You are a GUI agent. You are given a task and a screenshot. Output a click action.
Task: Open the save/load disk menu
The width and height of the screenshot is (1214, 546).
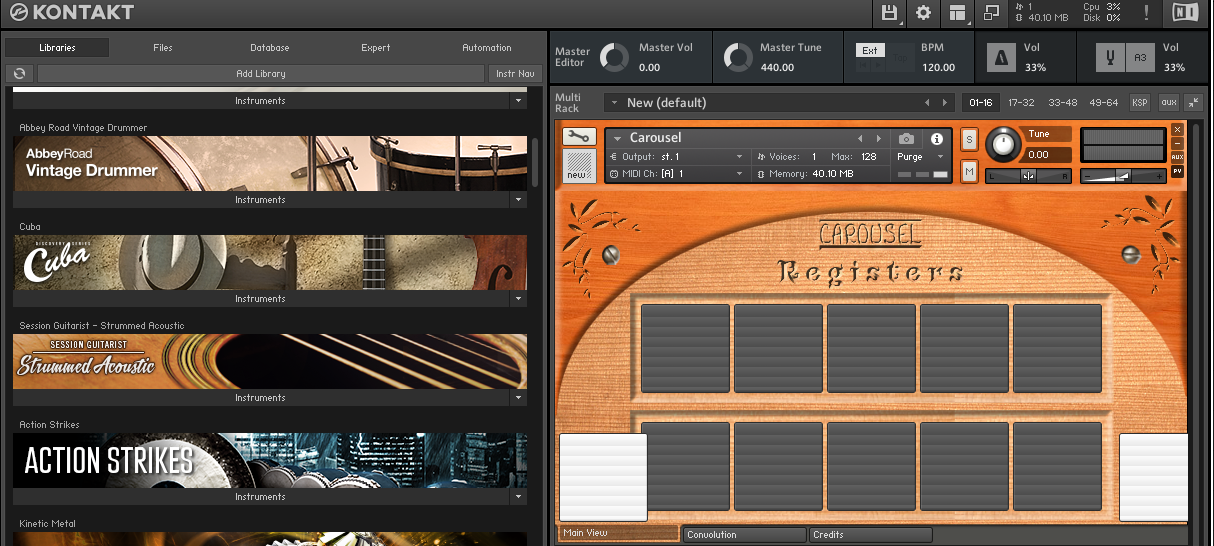[889, 13]
